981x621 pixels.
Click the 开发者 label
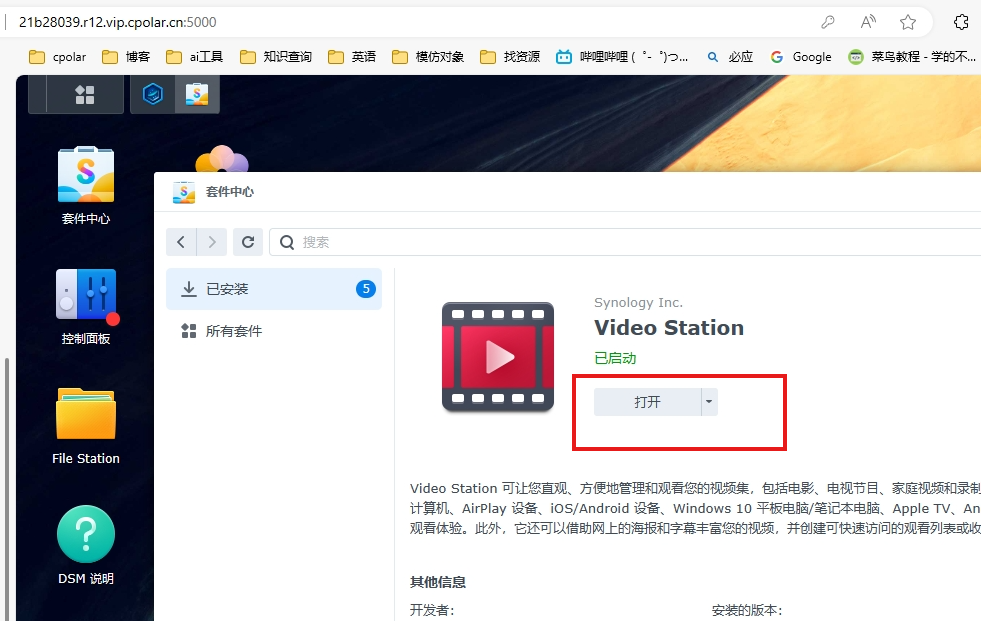point(432,610)
